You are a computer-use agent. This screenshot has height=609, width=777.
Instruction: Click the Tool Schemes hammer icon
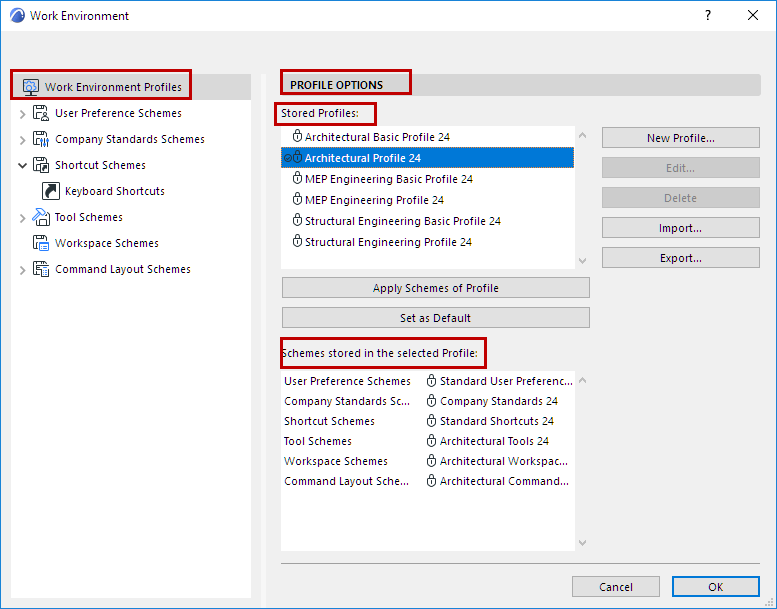tap(41, 217)
